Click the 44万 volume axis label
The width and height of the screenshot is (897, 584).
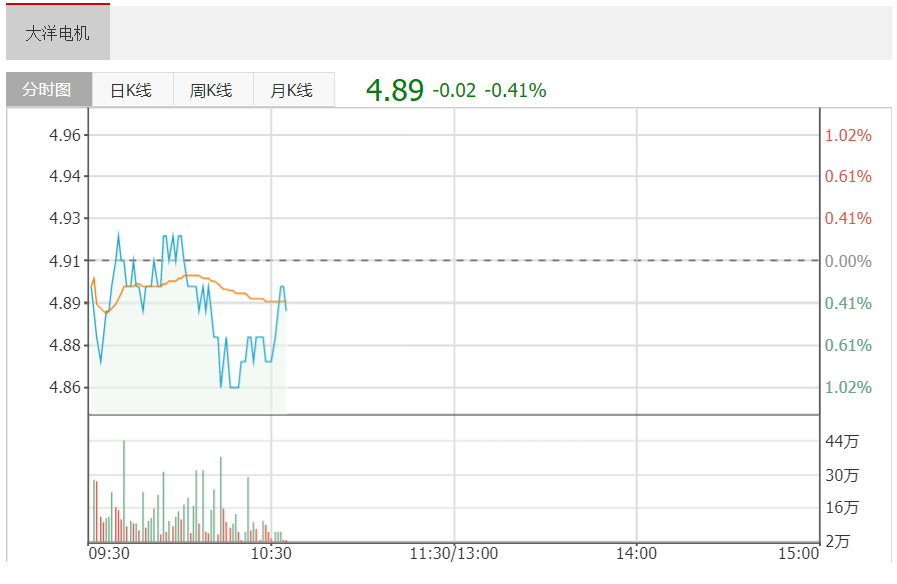pyautogui.click(x=842, y=441)
